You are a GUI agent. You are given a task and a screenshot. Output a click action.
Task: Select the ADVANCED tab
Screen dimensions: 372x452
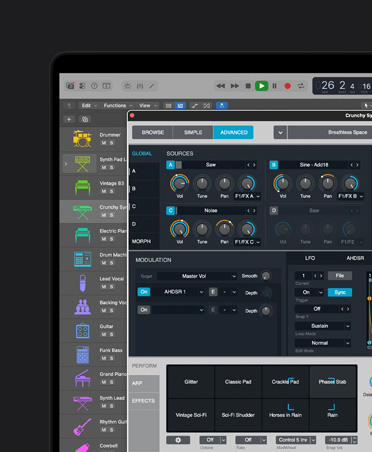233,132
